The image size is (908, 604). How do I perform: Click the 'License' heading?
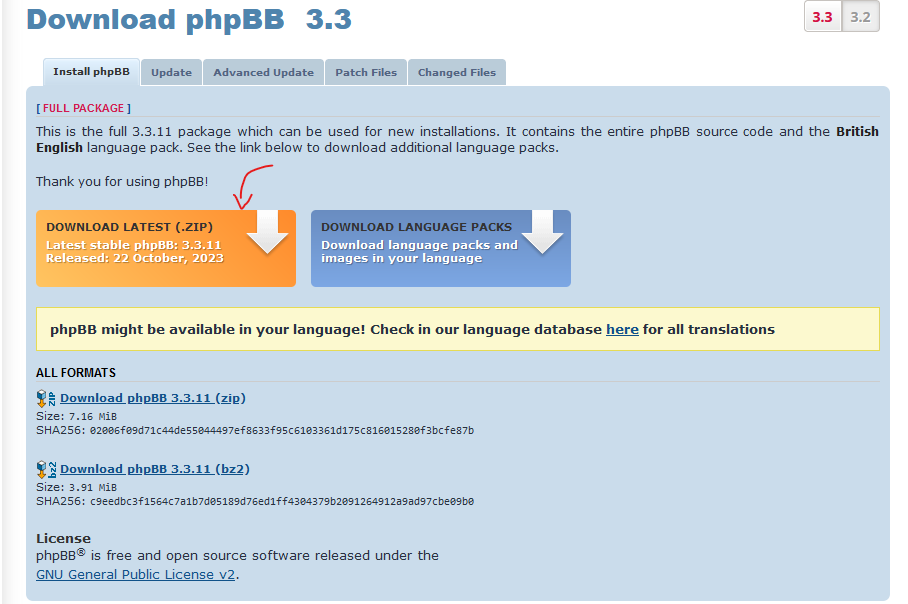pos(63,539)
